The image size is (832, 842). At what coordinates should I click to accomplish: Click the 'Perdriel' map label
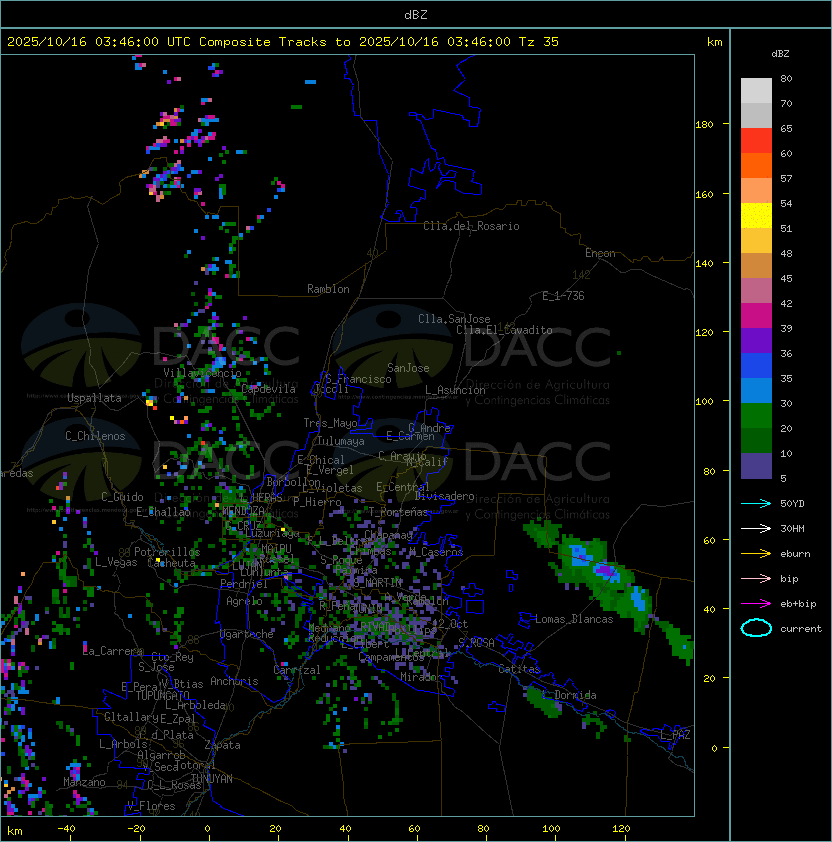(x=244, y=584)
